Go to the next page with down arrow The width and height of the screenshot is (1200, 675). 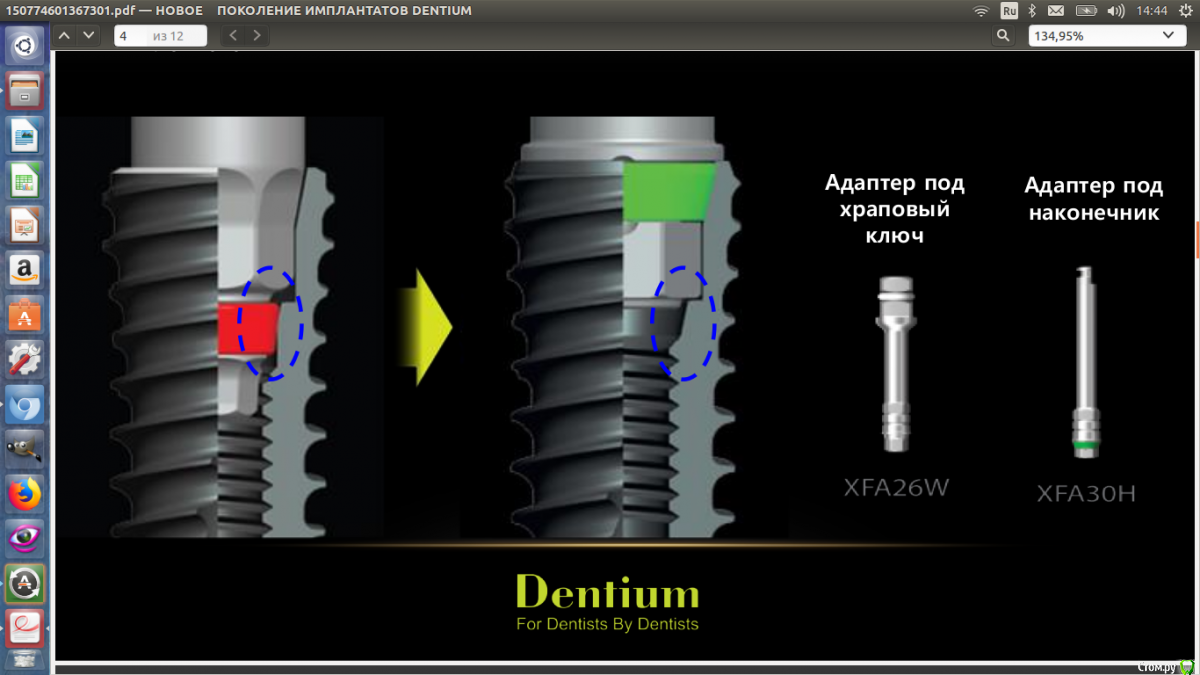[x=89, y=35]
